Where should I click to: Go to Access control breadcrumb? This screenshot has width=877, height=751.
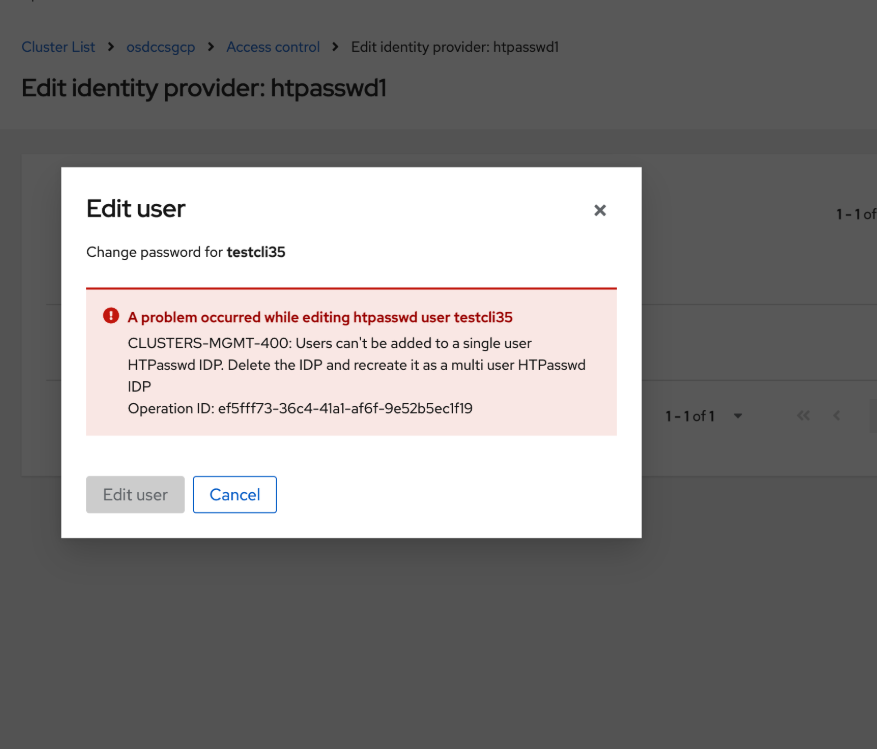pos(273,47)
